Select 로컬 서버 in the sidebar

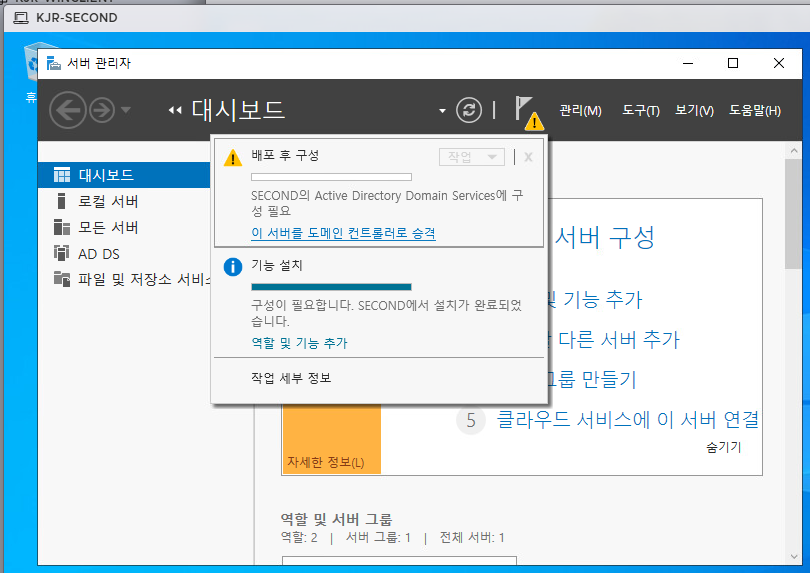click(x=124, y=201)
